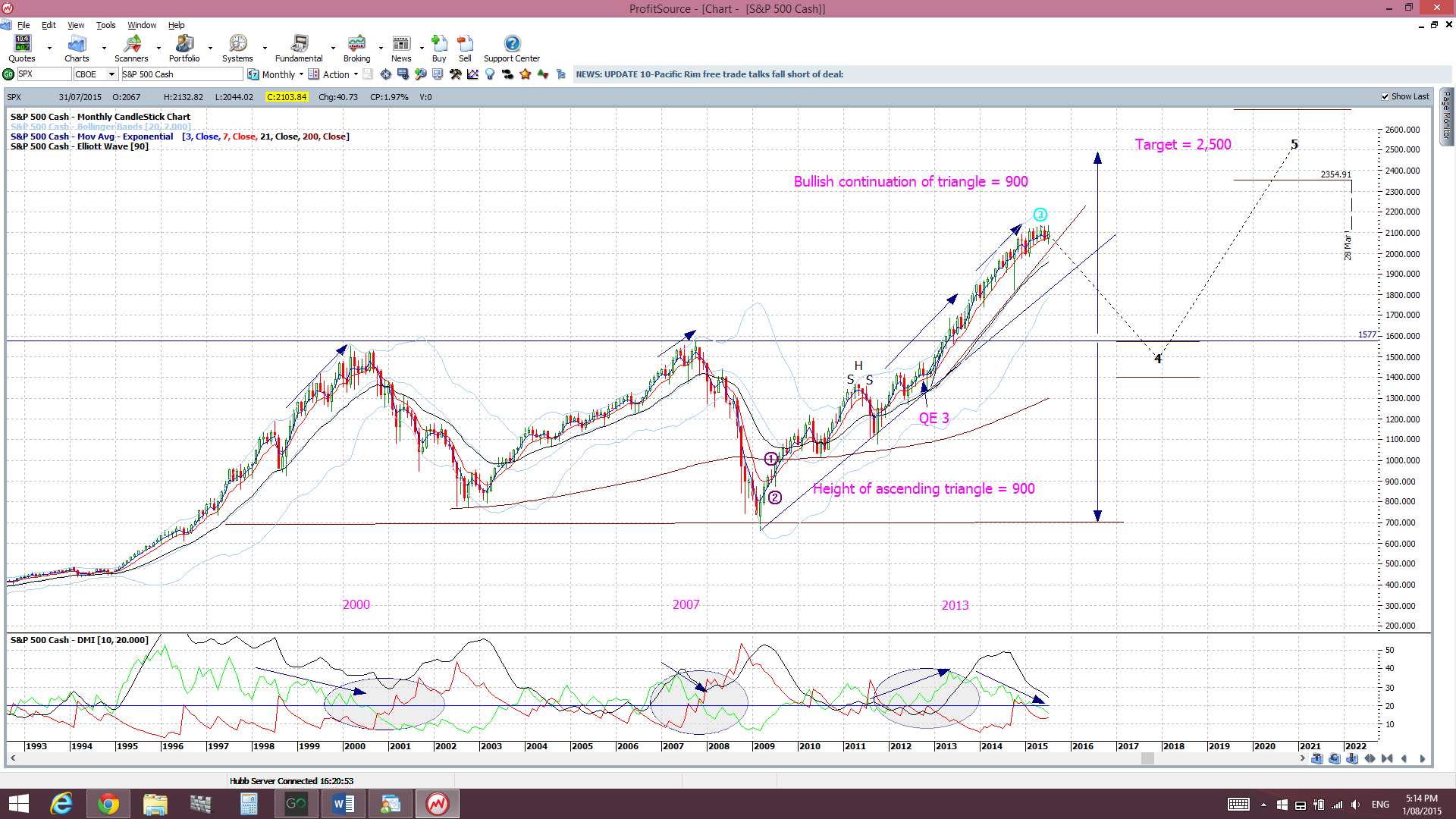Open the Fundamental toolbar icon
Image resolution: width=1456 pixels, height=819 pixels.
299,49
